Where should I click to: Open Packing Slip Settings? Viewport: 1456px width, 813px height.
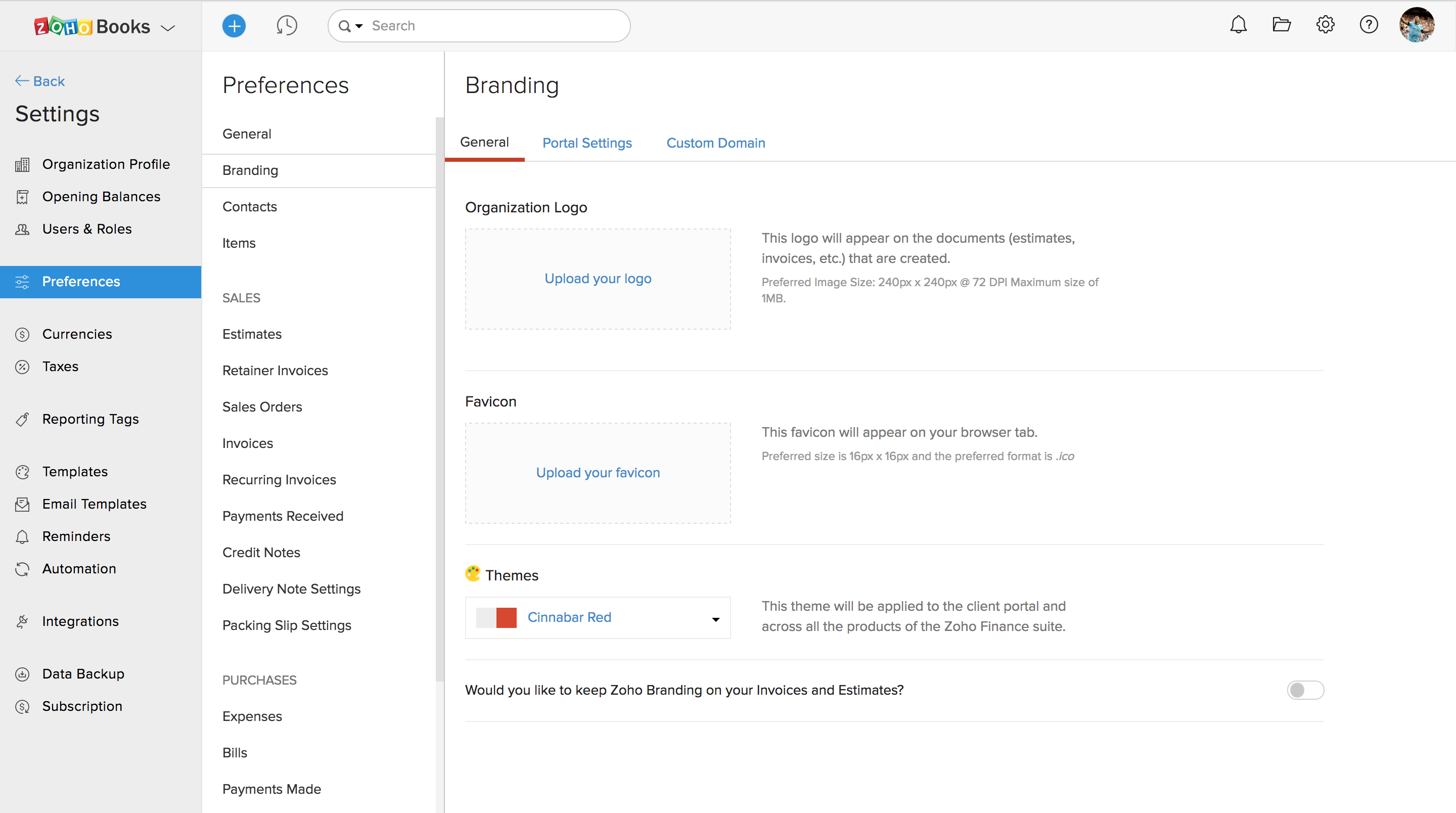point(287,625)
